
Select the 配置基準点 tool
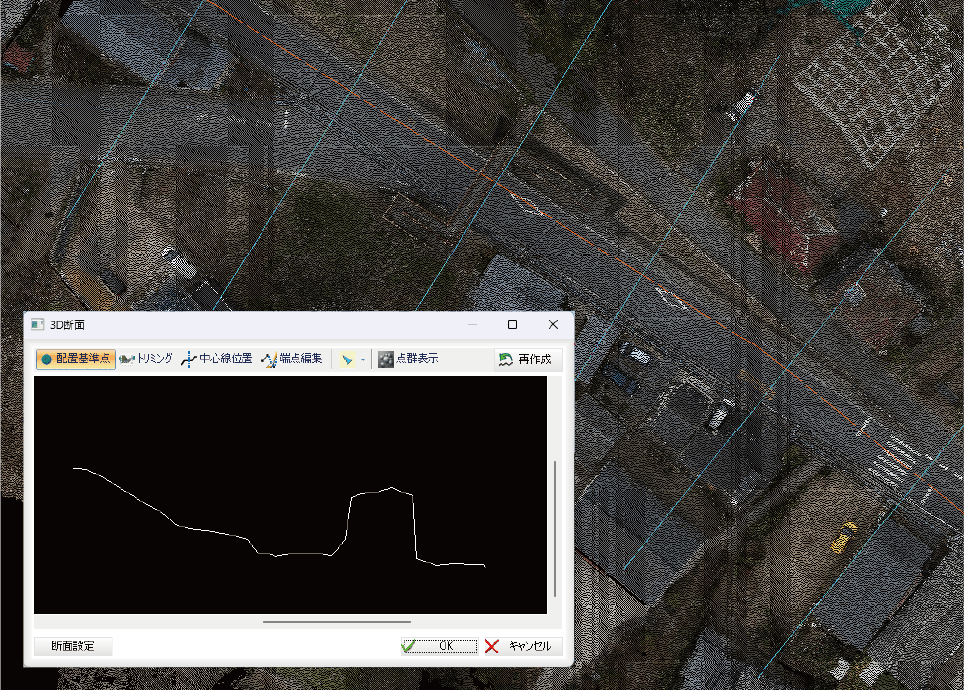point(76,359)
